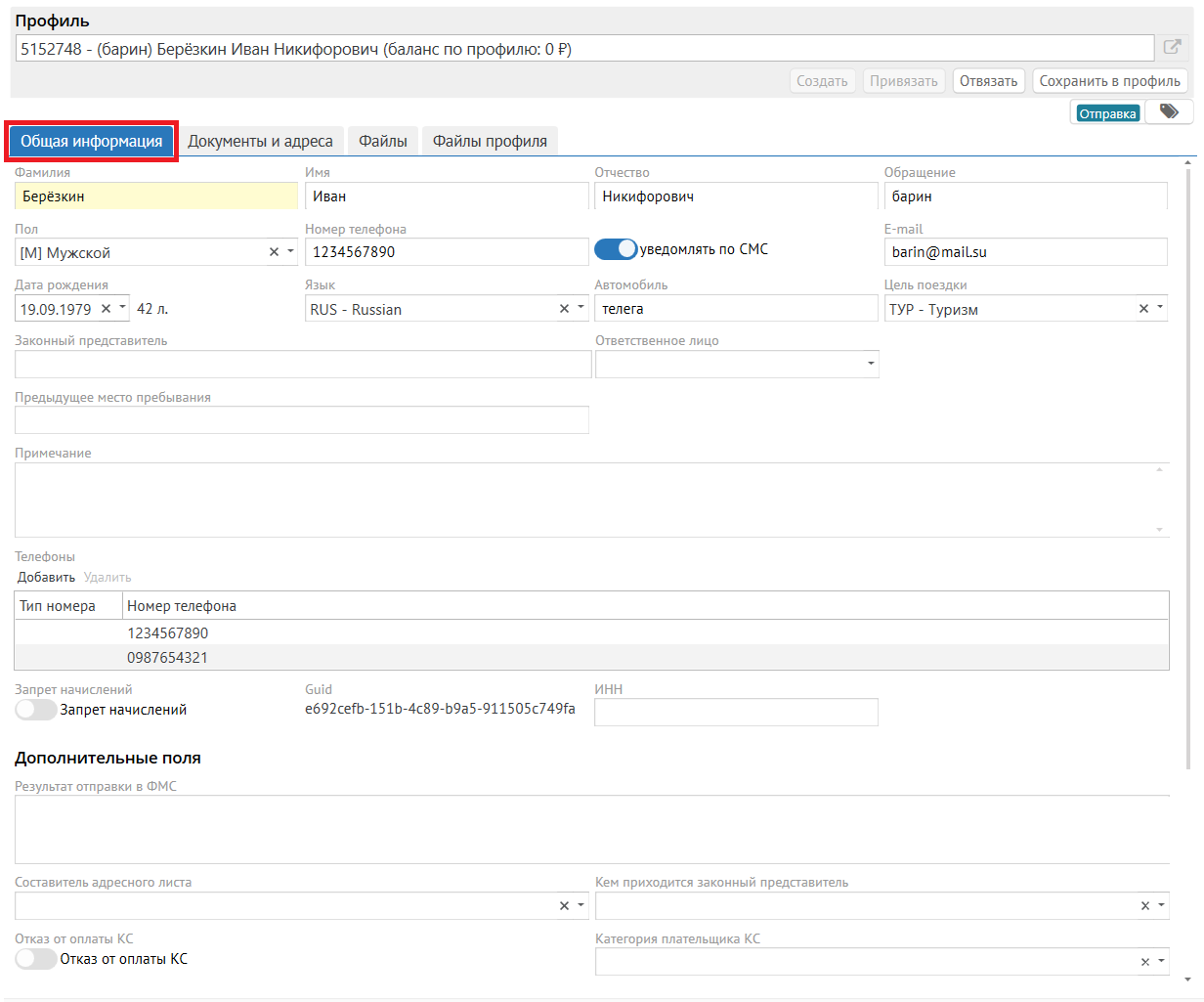Disable the уведомлять по СМС toggle
The image size is (1204, 1002).
616,250
